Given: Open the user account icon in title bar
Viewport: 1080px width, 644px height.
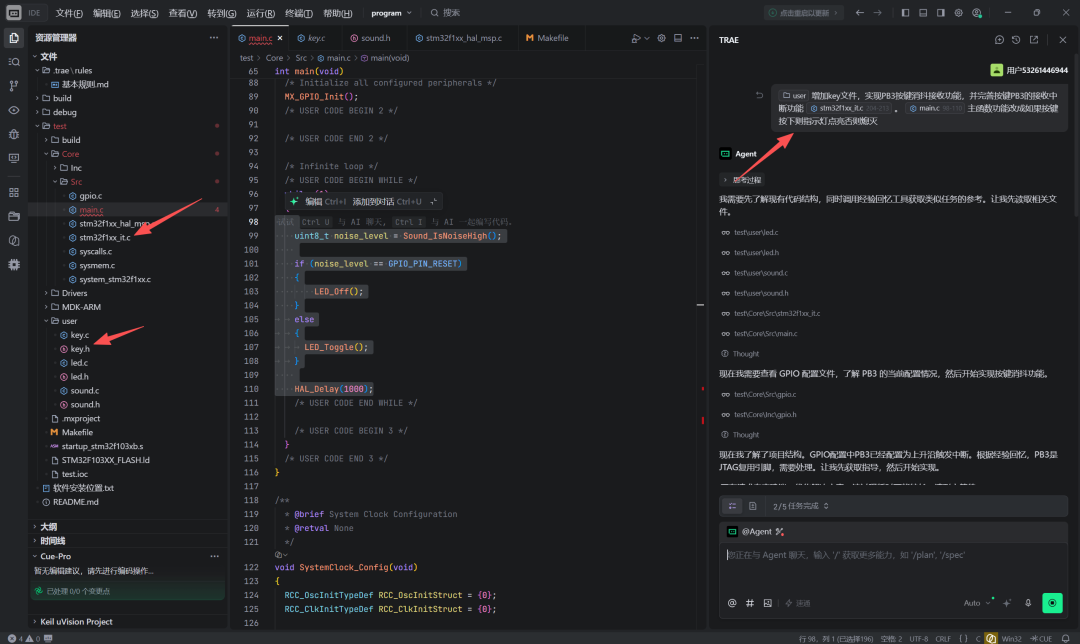Looking at the screenshot, I should pos(977,12).
